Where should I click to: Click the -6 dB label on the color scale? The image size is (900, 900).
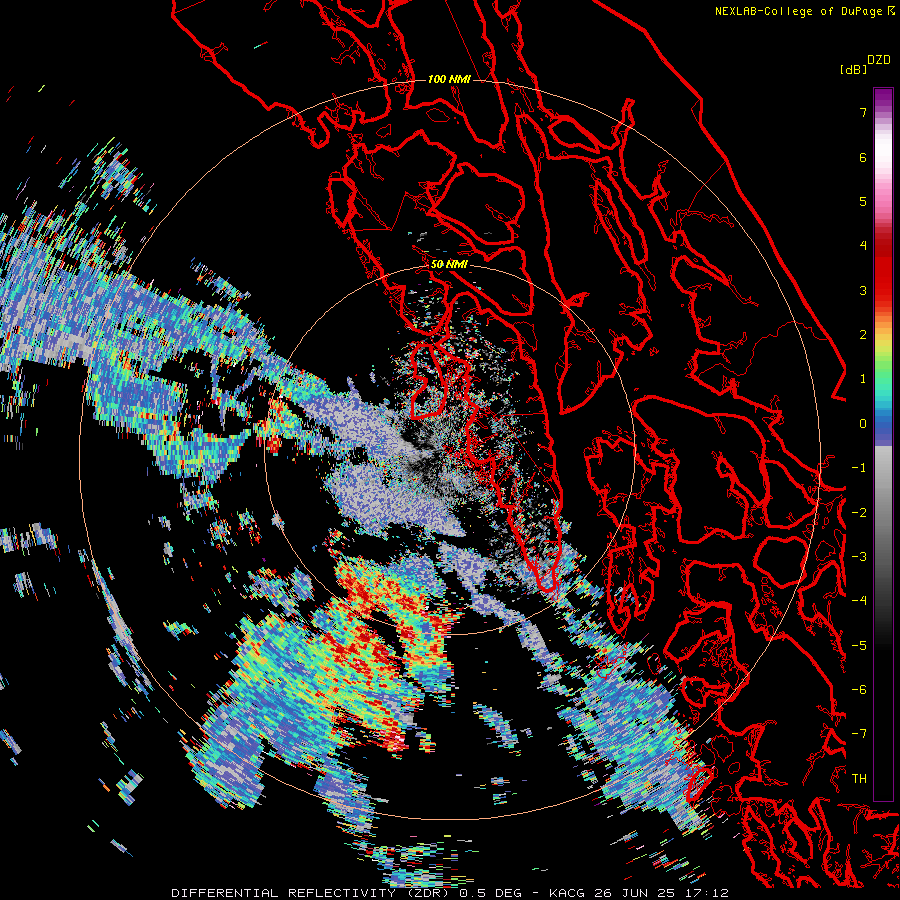[859, 690]
